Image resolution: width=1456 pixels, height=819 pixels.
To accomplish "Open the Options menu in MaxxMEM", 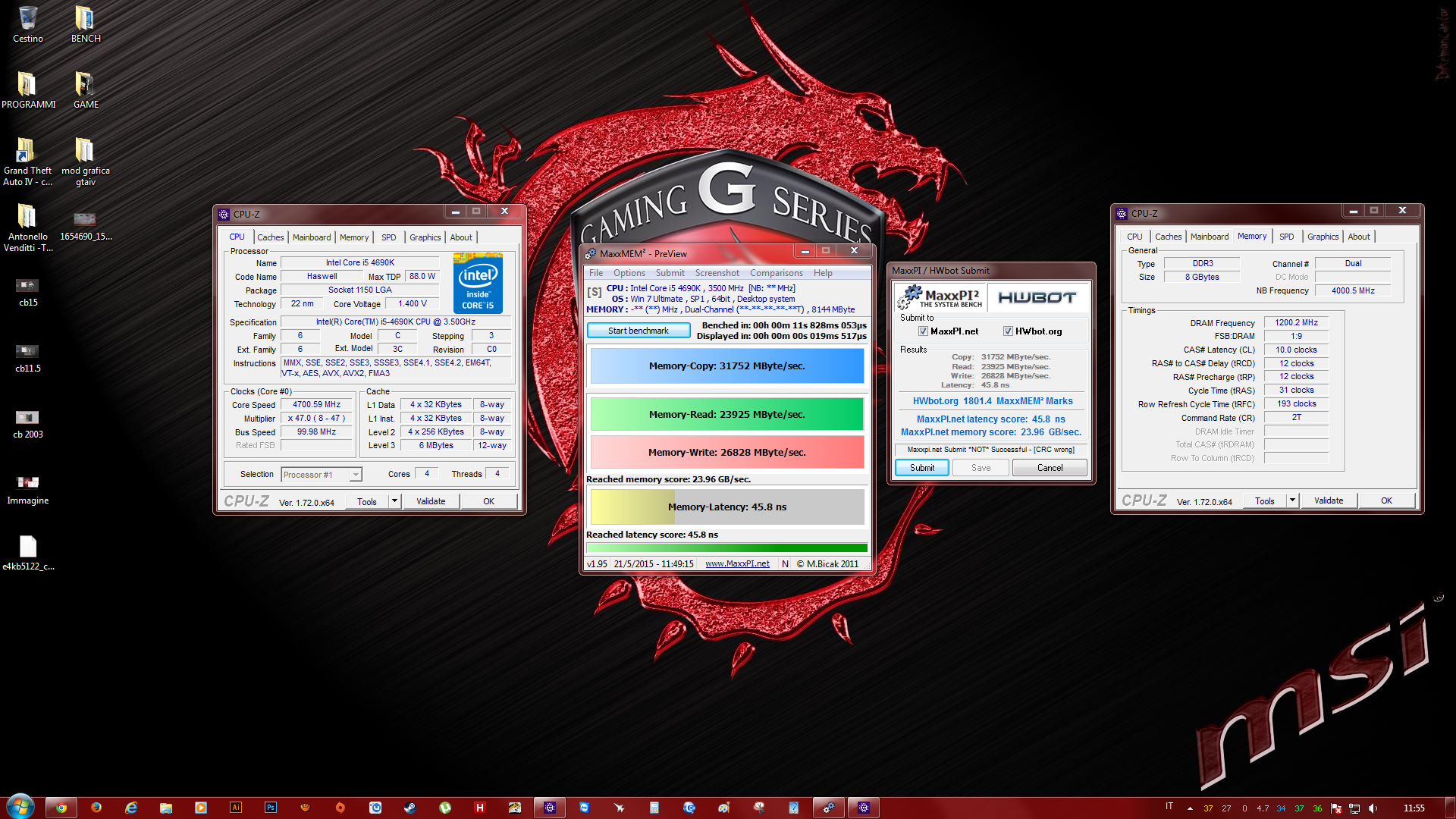I will coord(629,273).
